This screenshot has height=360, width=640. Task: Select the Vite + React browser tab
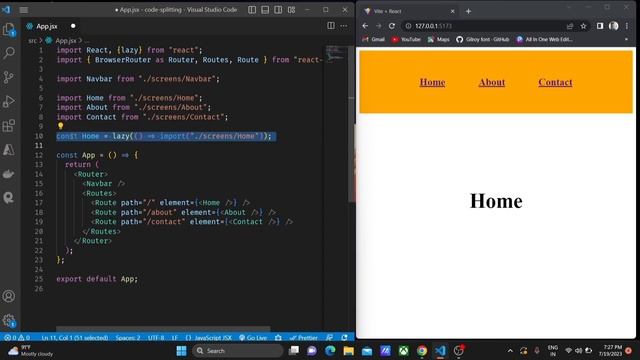click(409, 11)
